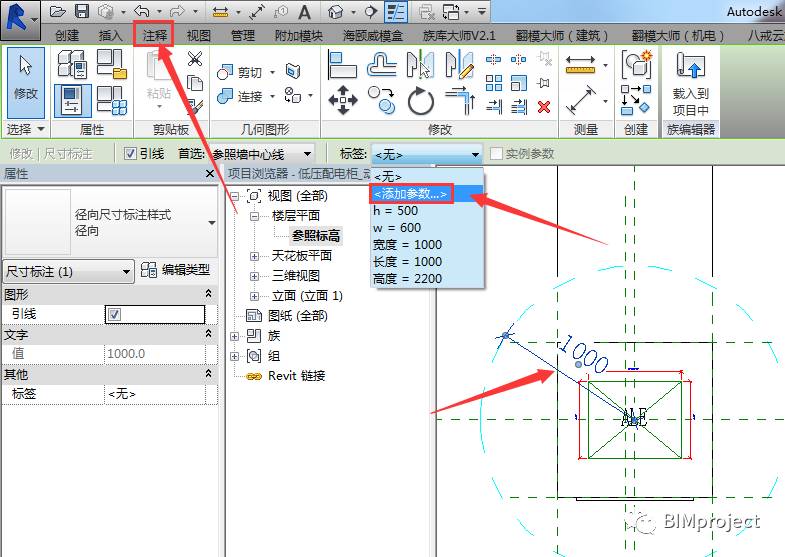Screen dimensions: 785x557
Task: Open the 注释 ribbon tab
Action: [154, 35]
